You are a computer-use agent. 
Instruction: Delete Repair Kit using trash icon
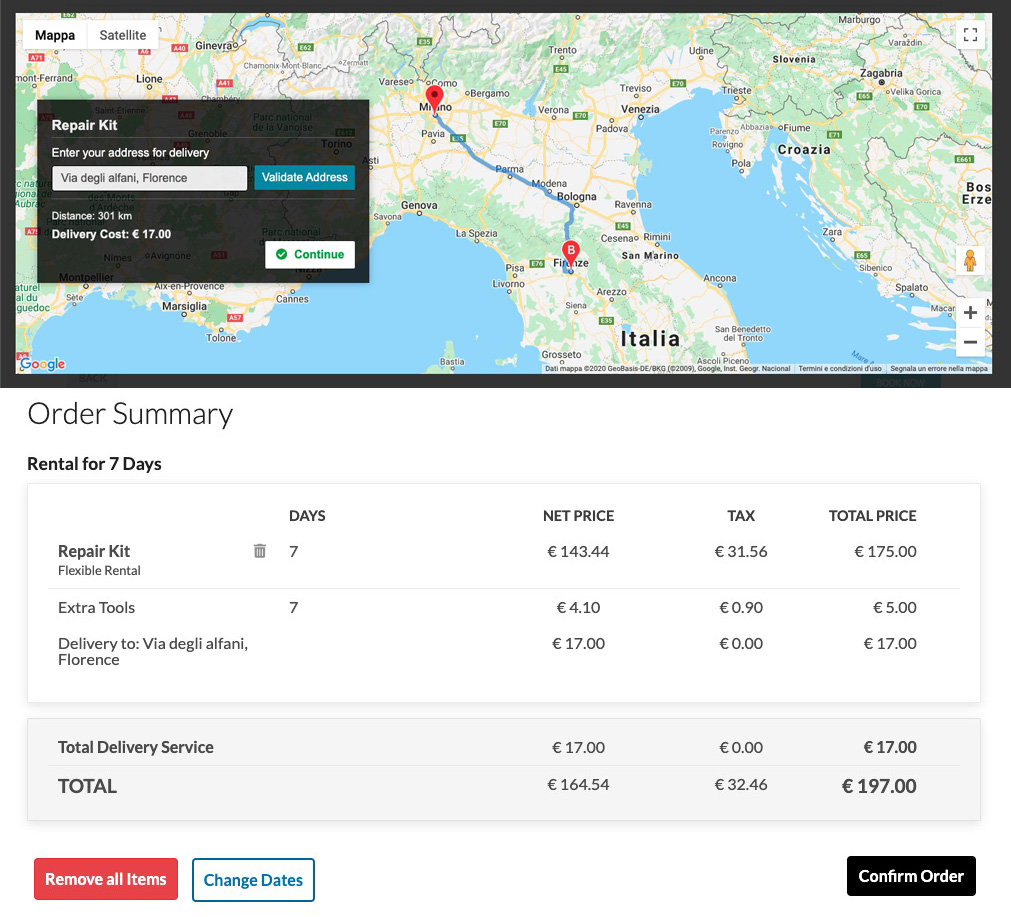click(x=260, y=551)
